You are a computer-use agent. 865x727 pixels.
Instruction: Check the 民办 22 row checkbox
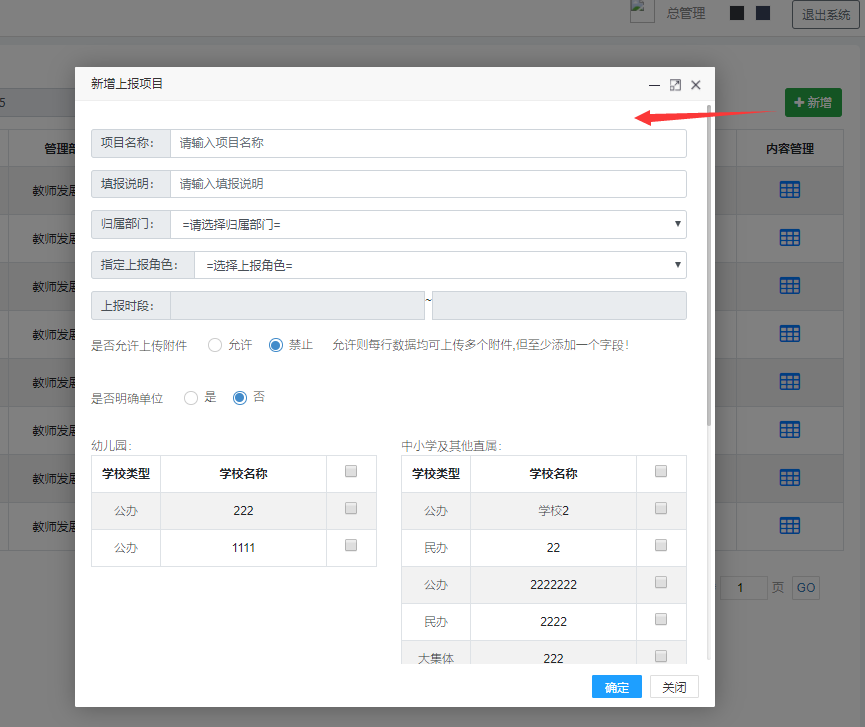pyautogui.click(x=661, y=545)
